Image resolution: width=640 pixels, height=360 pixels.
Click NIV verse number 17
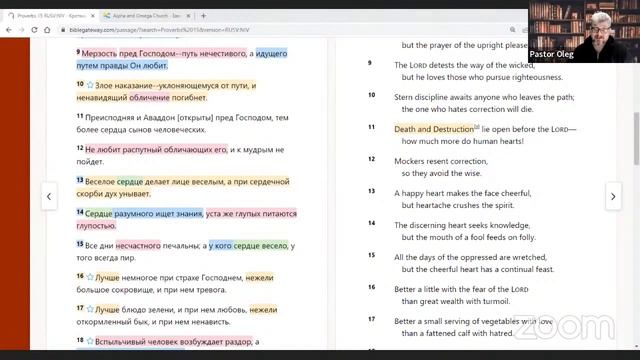pos(371,319)
